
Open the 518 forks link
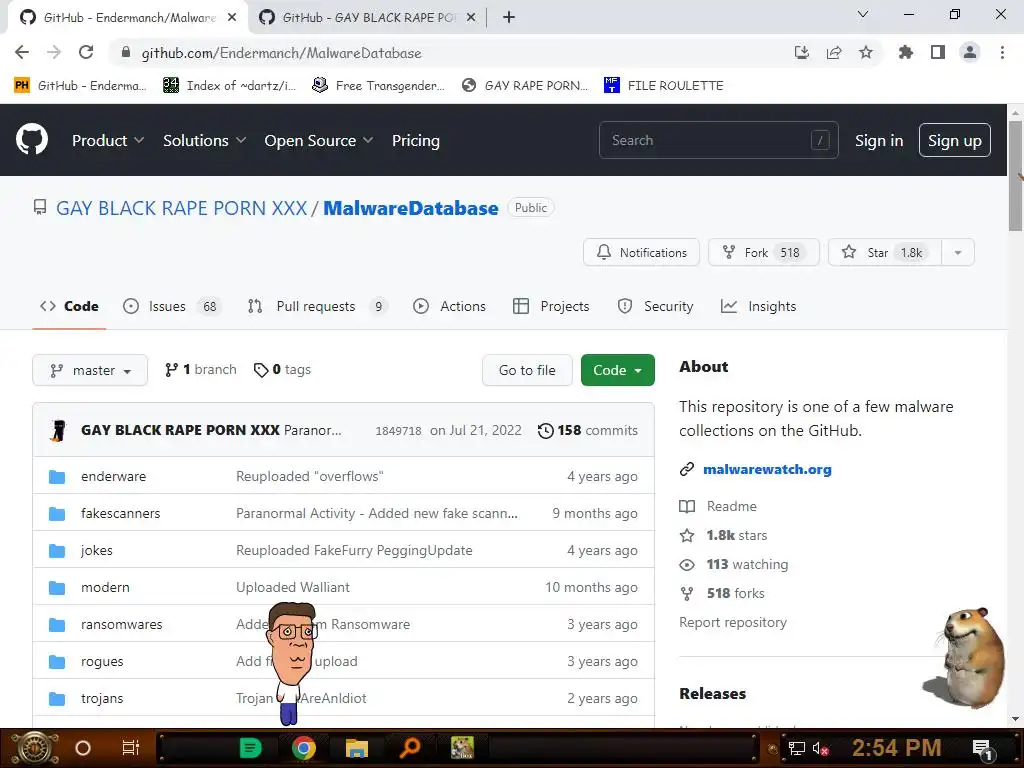[x=722, y=594]
